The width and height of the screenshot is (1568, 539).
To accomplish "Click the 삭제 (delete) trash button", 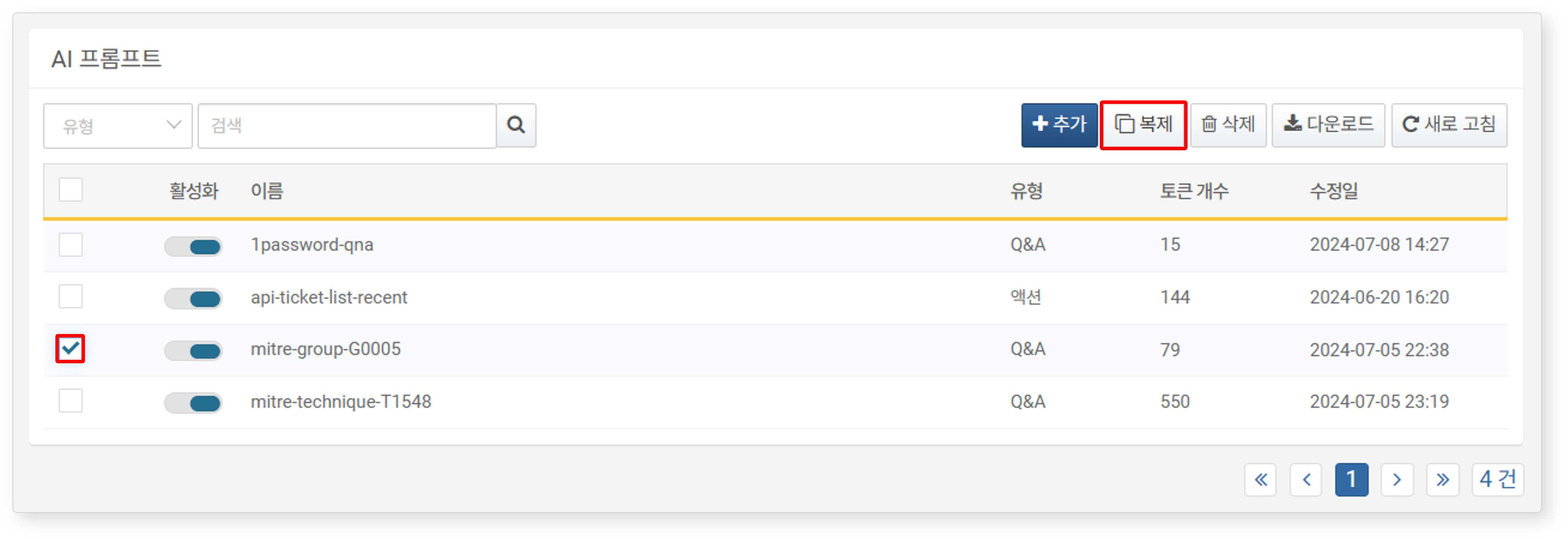I will [x=1228, y=125].
